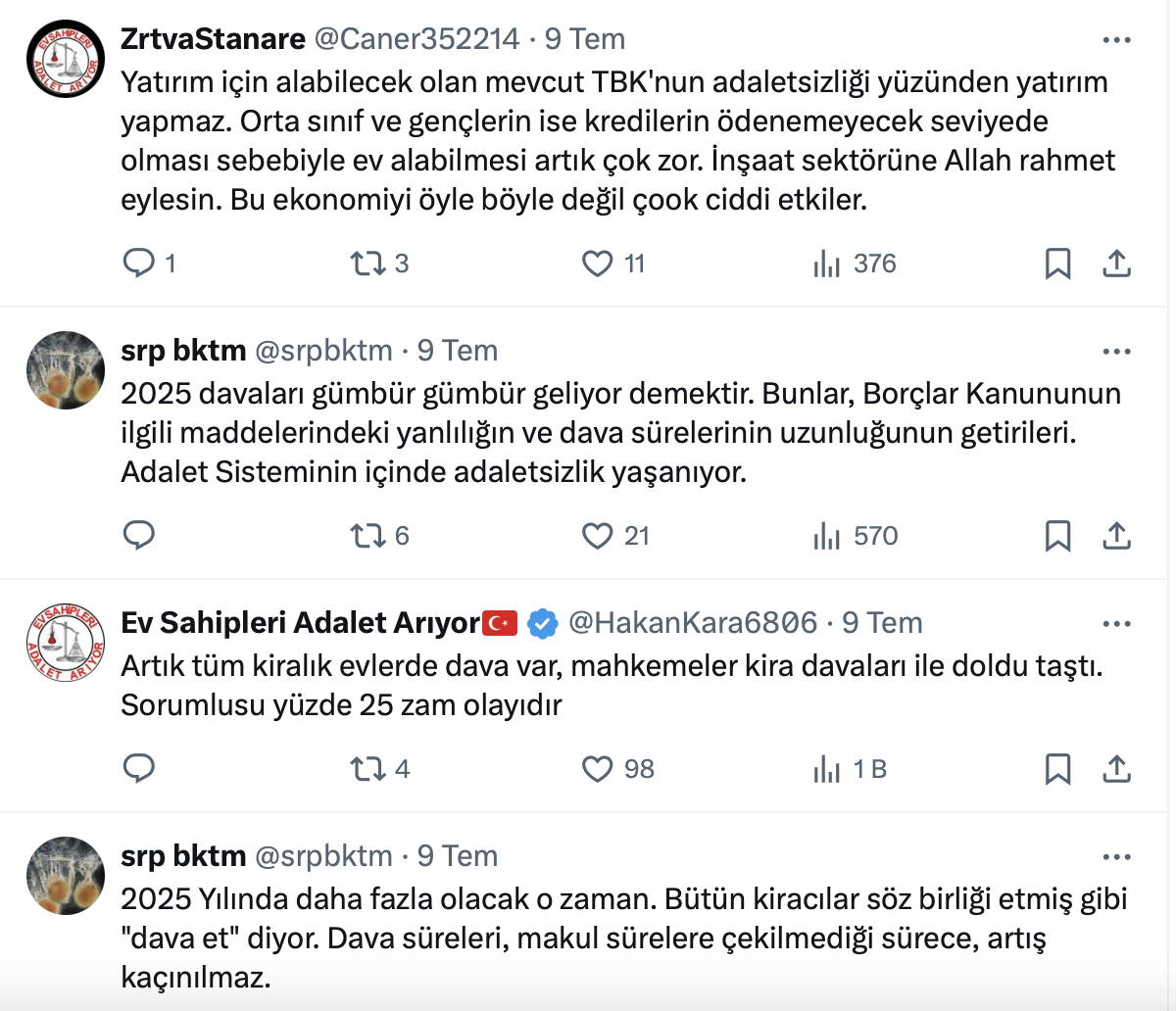Viewport: 1176px width, 1011px height.
Task: Like the tweet with 11 likes
Action: [x=597, y=263]
